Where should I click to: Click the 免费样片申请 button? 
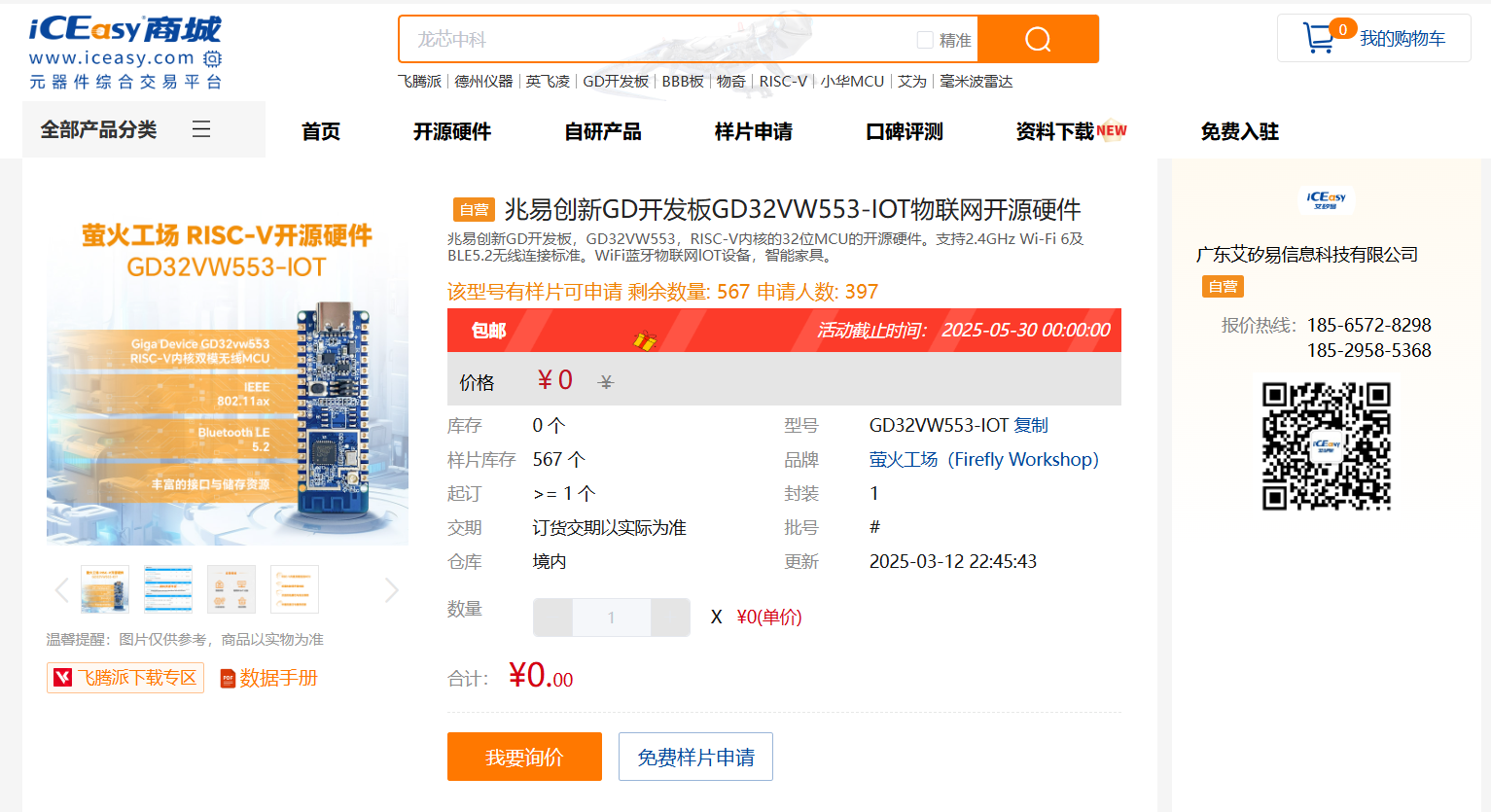point(695,757)
